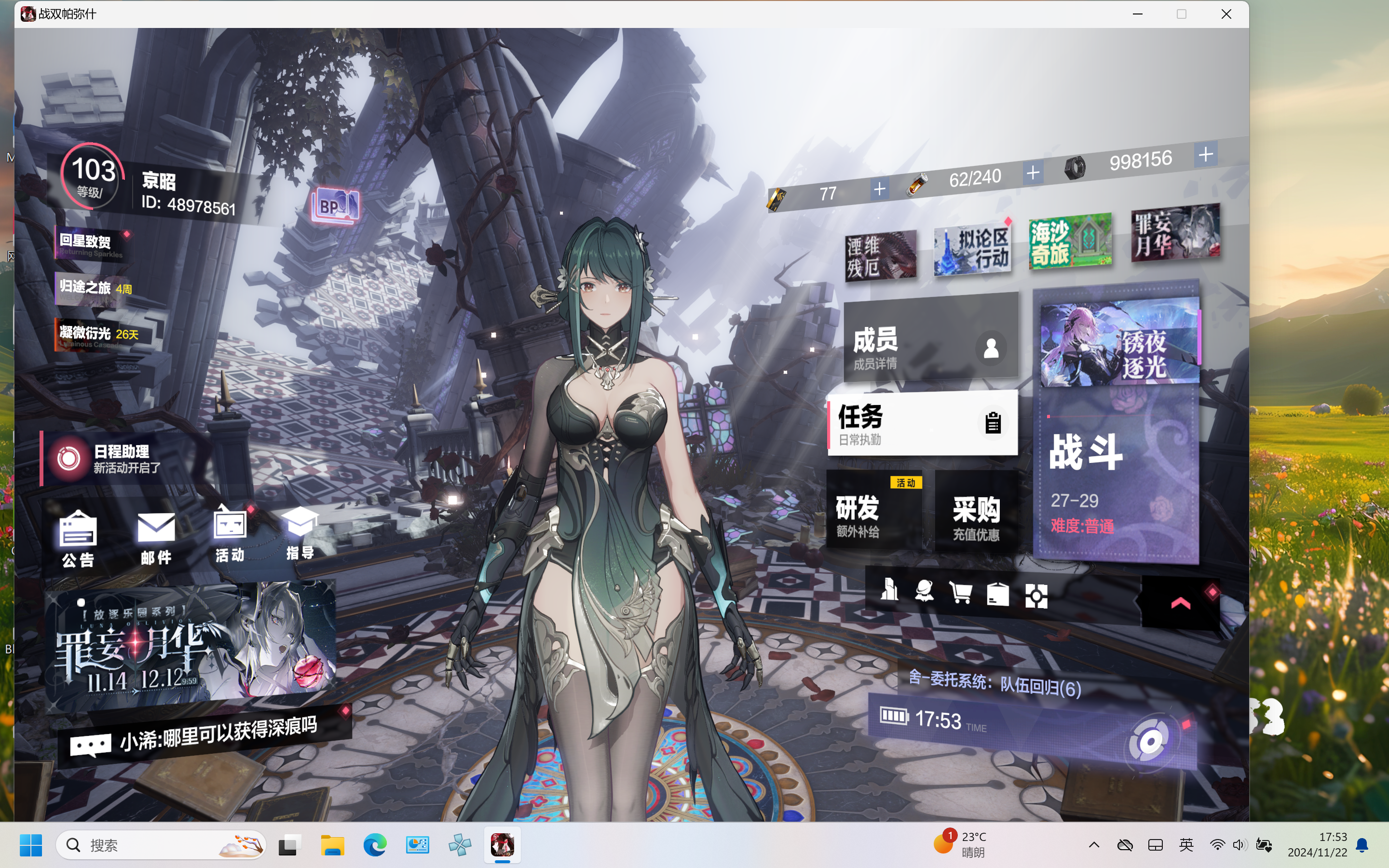Open the 邮件 mail icon

coord(156,539)
